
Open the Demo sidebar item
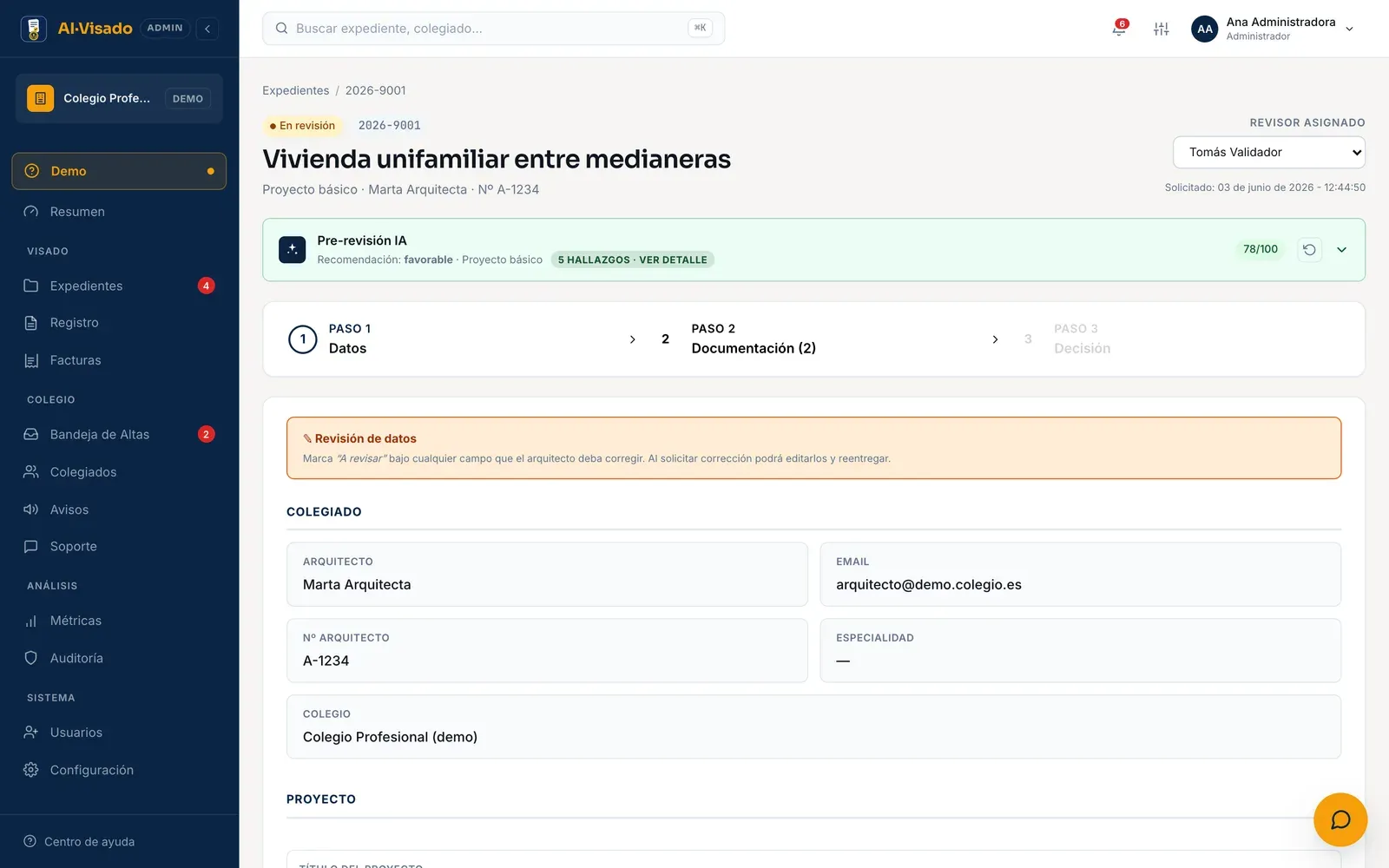click(119, 171)
